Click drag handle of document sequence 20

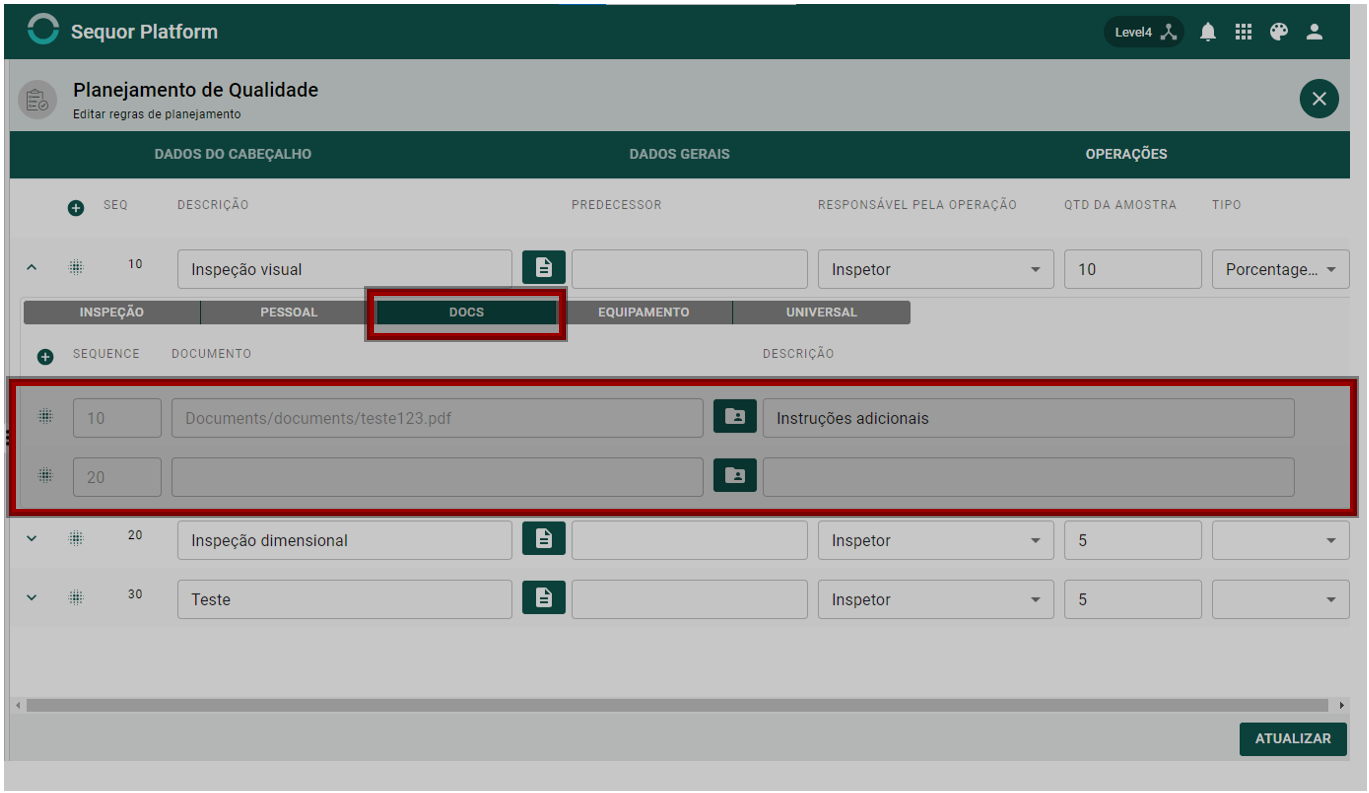click(45, 475)
